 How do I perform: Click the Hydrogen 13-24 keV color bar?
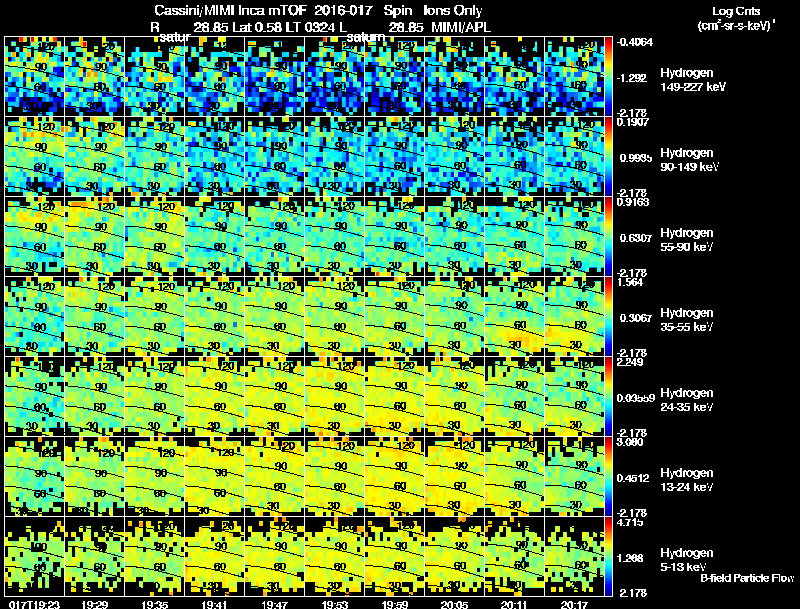point(608,477)
